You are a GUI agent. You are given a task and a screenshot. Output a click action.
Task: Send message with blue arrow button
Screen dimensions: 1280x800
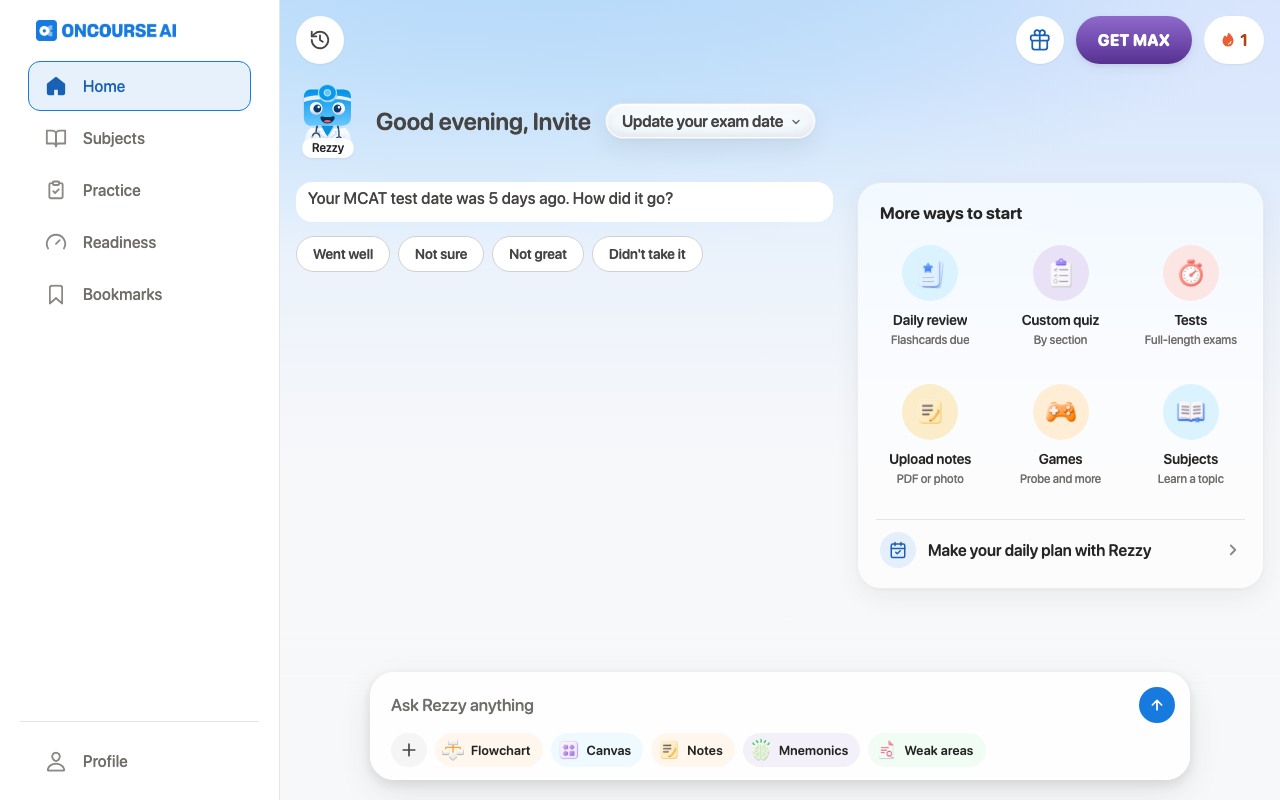coord(1157,705)
